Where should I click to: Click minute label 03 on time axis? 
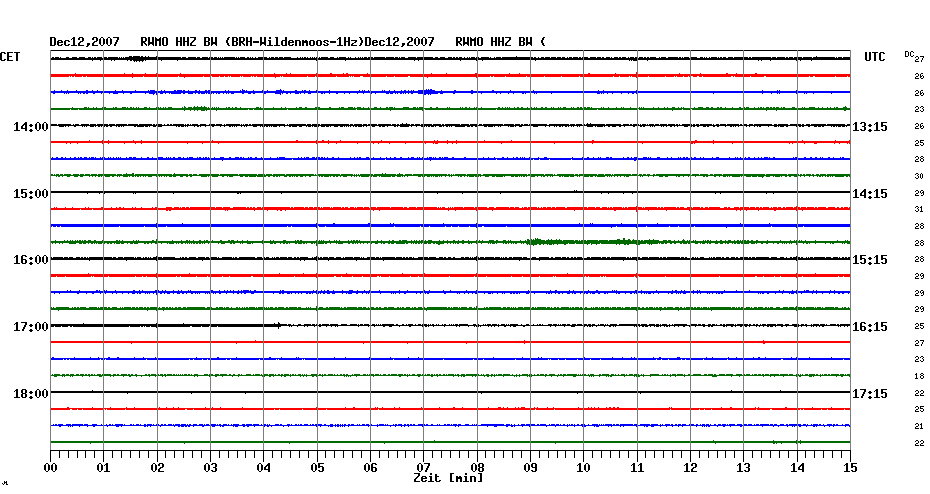click(211, 468)
